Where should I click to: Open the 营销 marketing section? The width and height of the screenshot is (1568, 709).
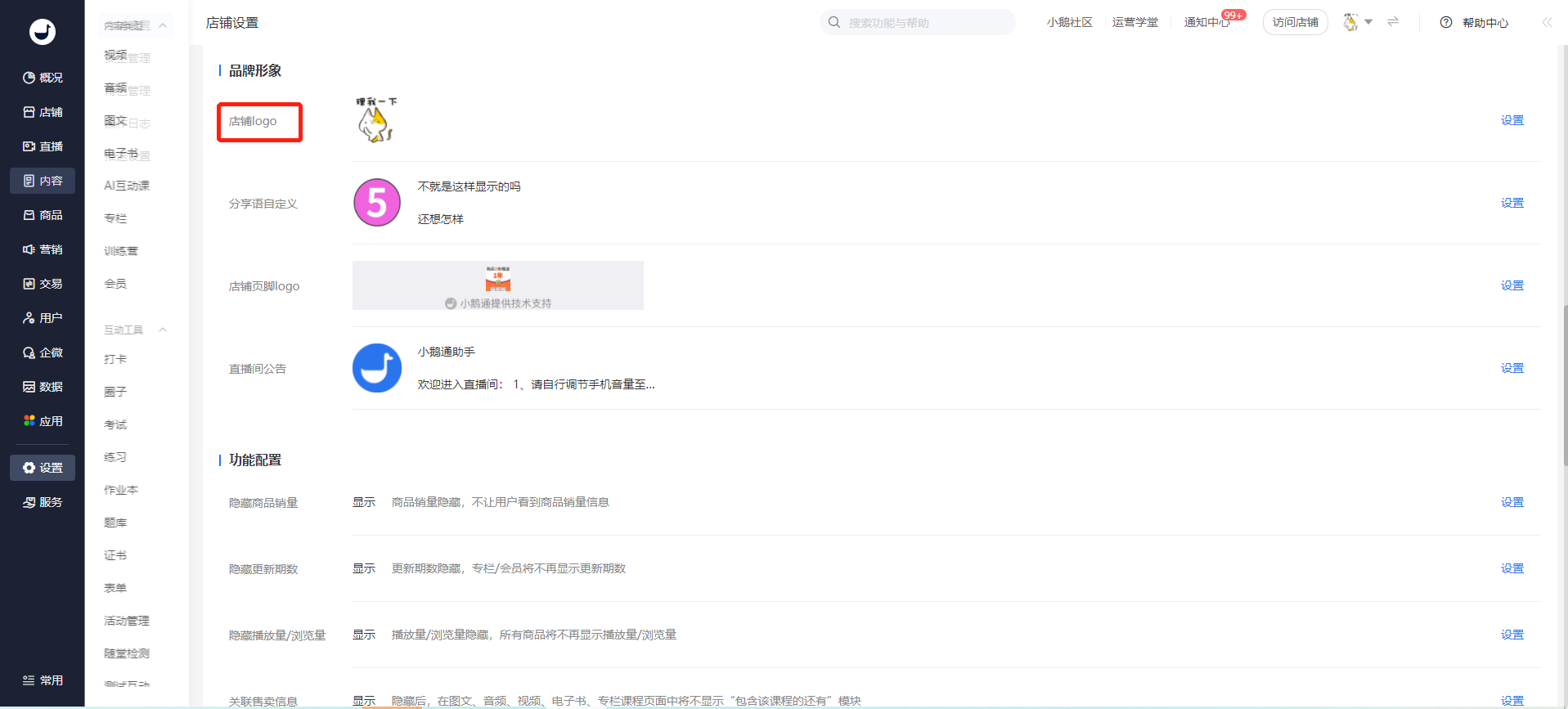click(43, 249)
